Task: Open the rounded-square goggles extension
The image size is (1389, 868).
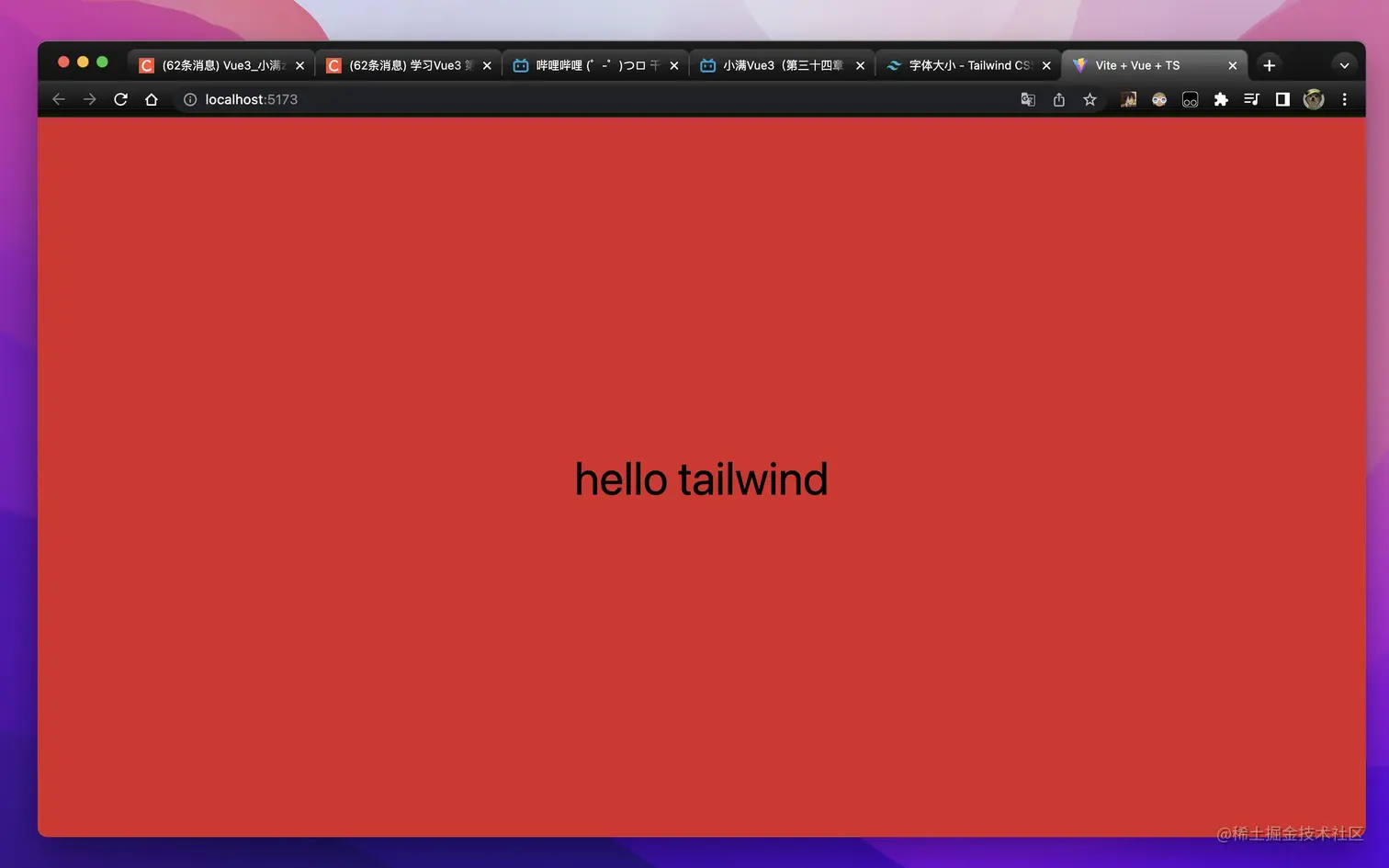Action: tap(1190, 99)
